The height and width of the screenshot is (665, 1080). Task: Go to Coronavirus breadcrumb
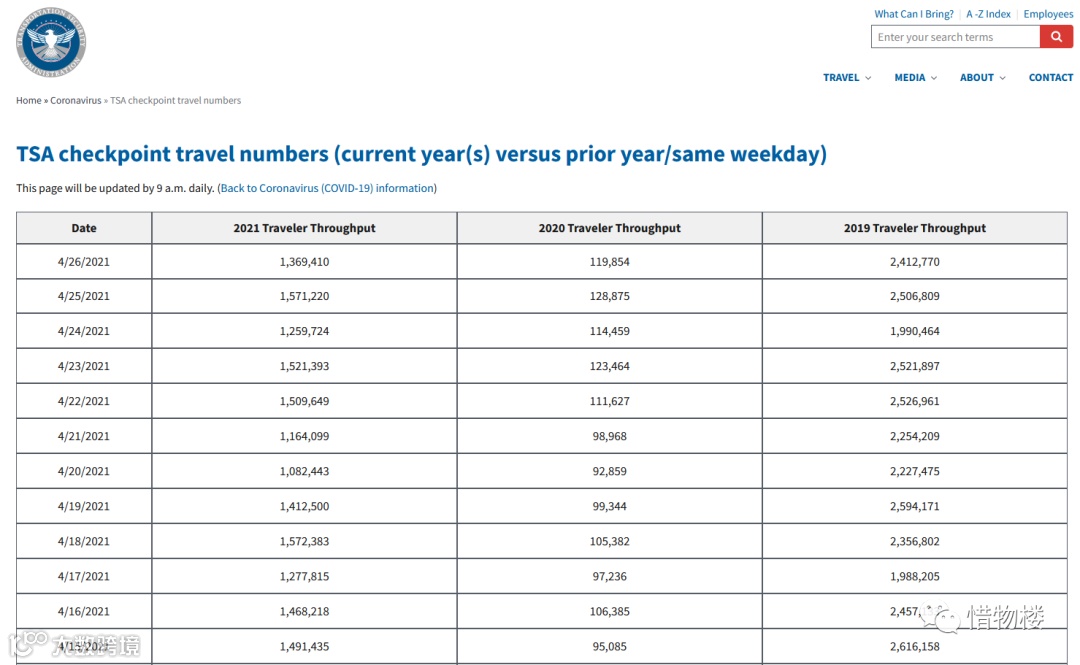(76, 101)
